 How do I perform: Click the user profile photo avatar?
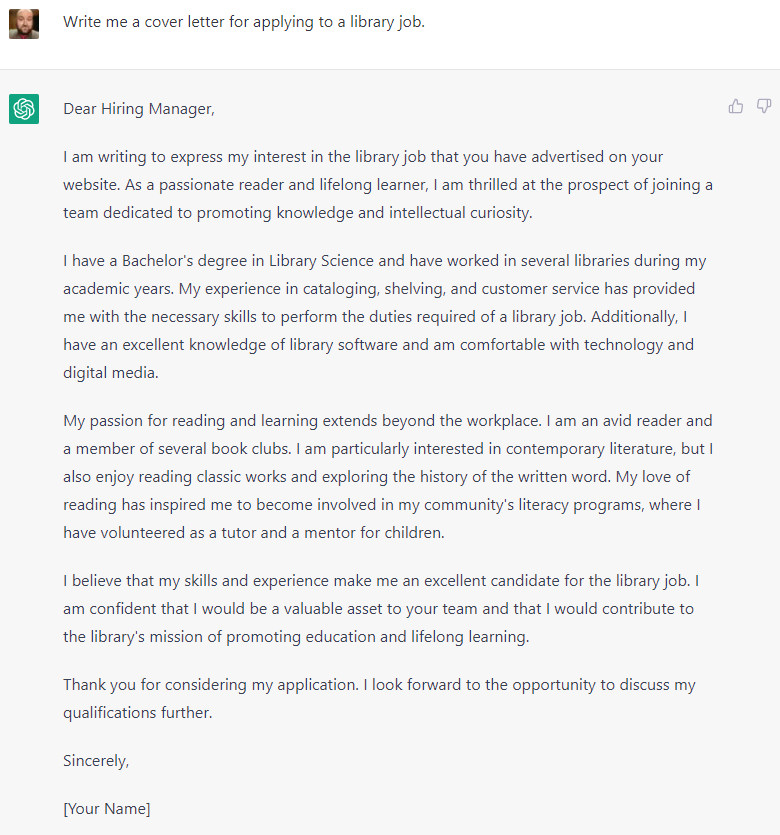click(x=24, y=24)
